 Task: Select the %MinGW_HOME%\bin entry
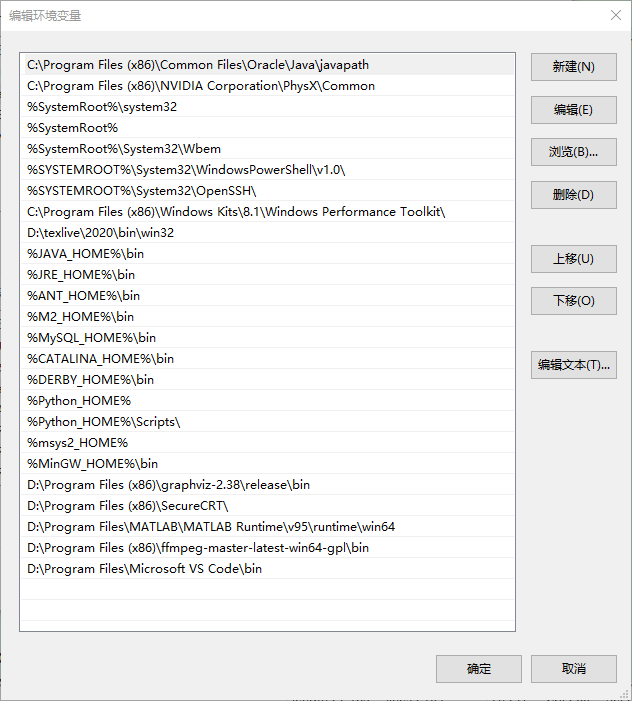point(267,464)
